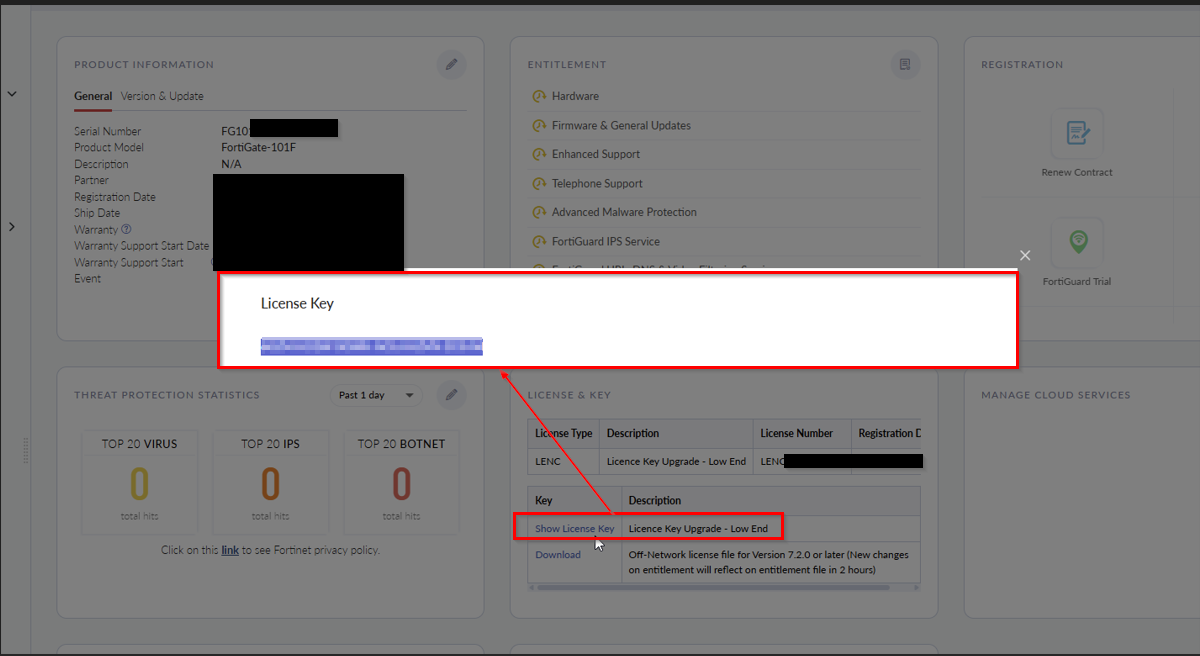Click Advanced Malware Protection text
Image resolution: width=1200 pixels, height=656 pixels.
624,213
